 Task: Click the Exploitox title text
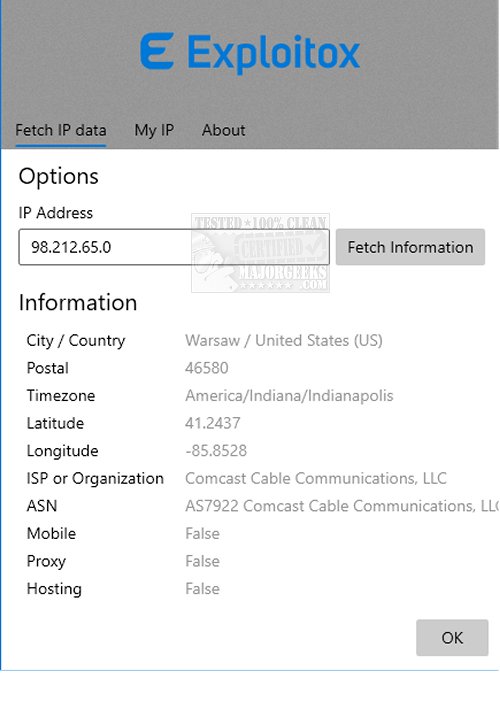pyautogui.click(x=274, y=53)
